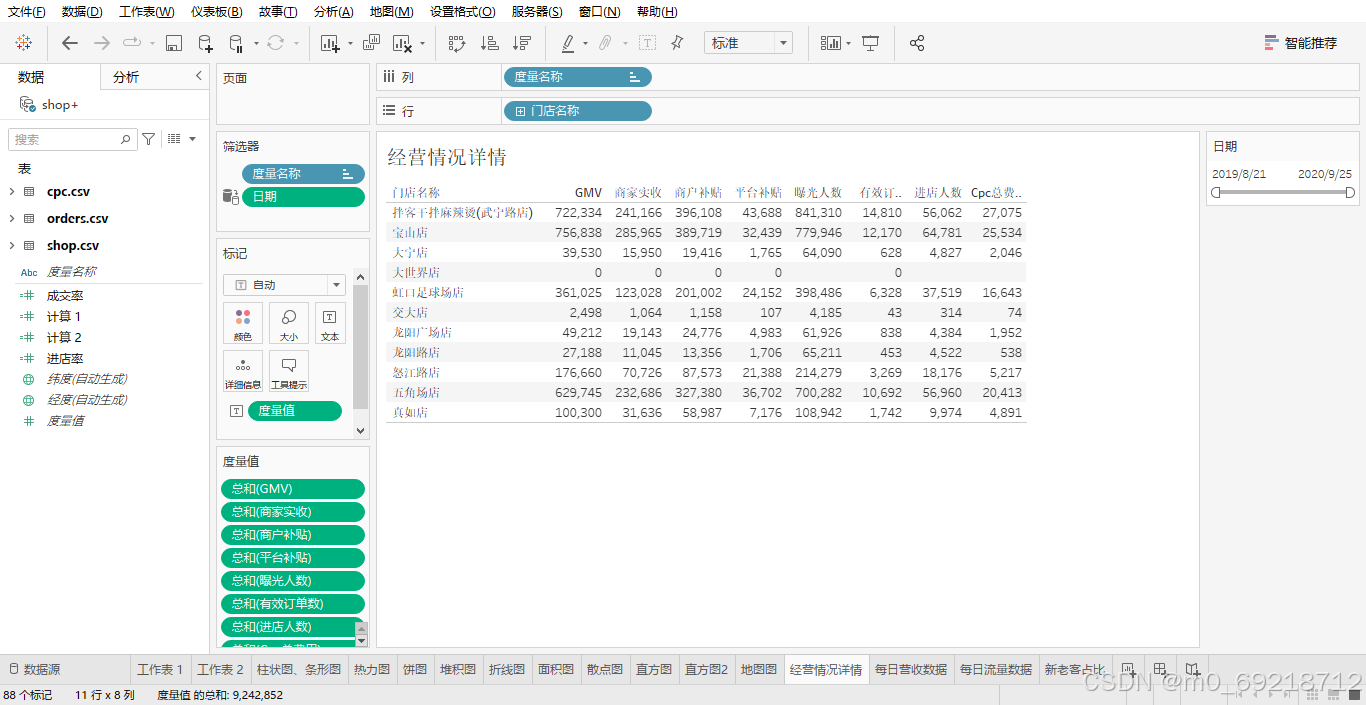This screenshot has height=705, width=1366.
Task: Enter presentation mode from the toolbar
Action: click(x=869, y=42)
